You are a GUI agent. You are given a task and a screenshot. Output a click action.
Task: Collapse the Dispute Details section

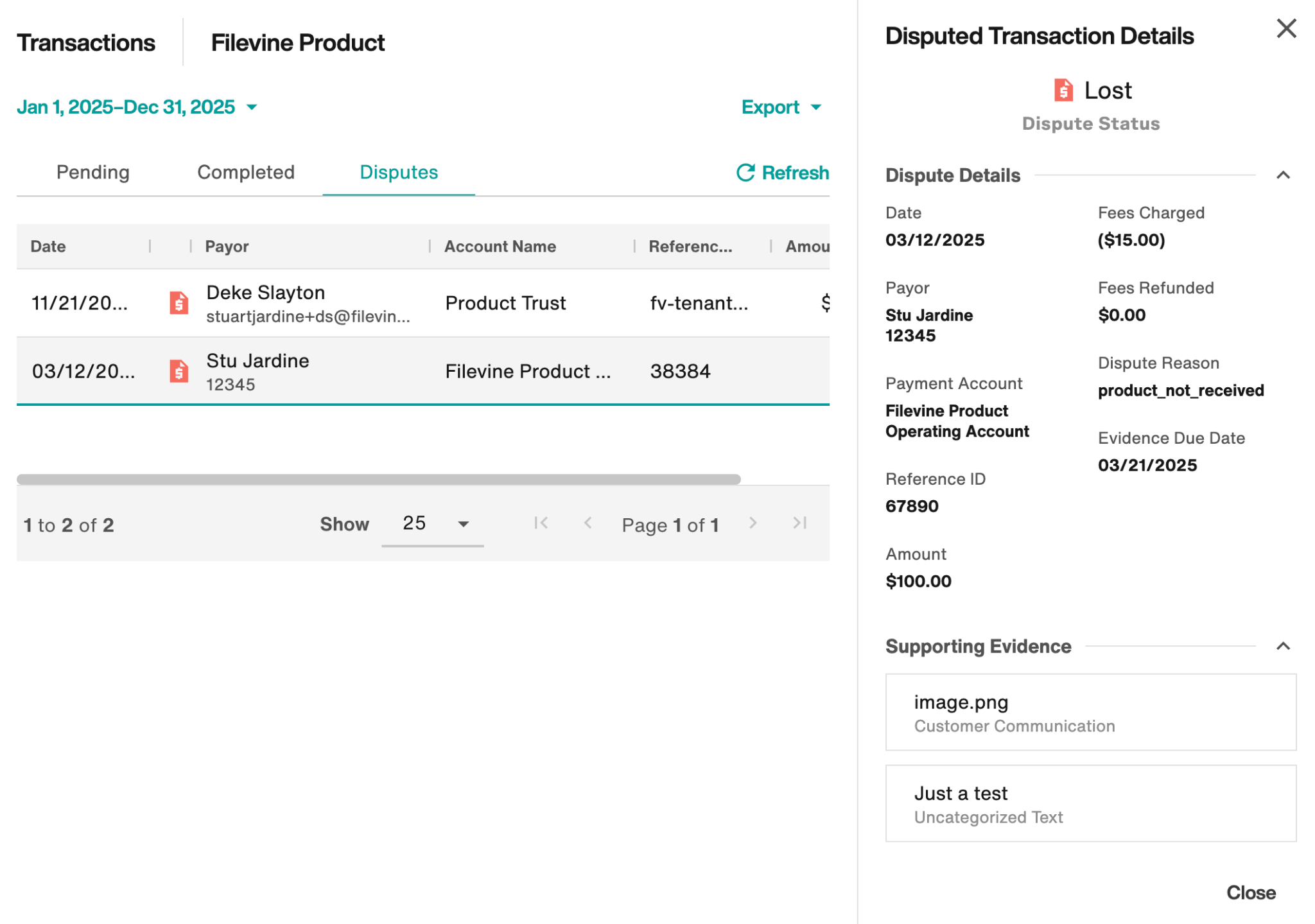coord(1283,175)
